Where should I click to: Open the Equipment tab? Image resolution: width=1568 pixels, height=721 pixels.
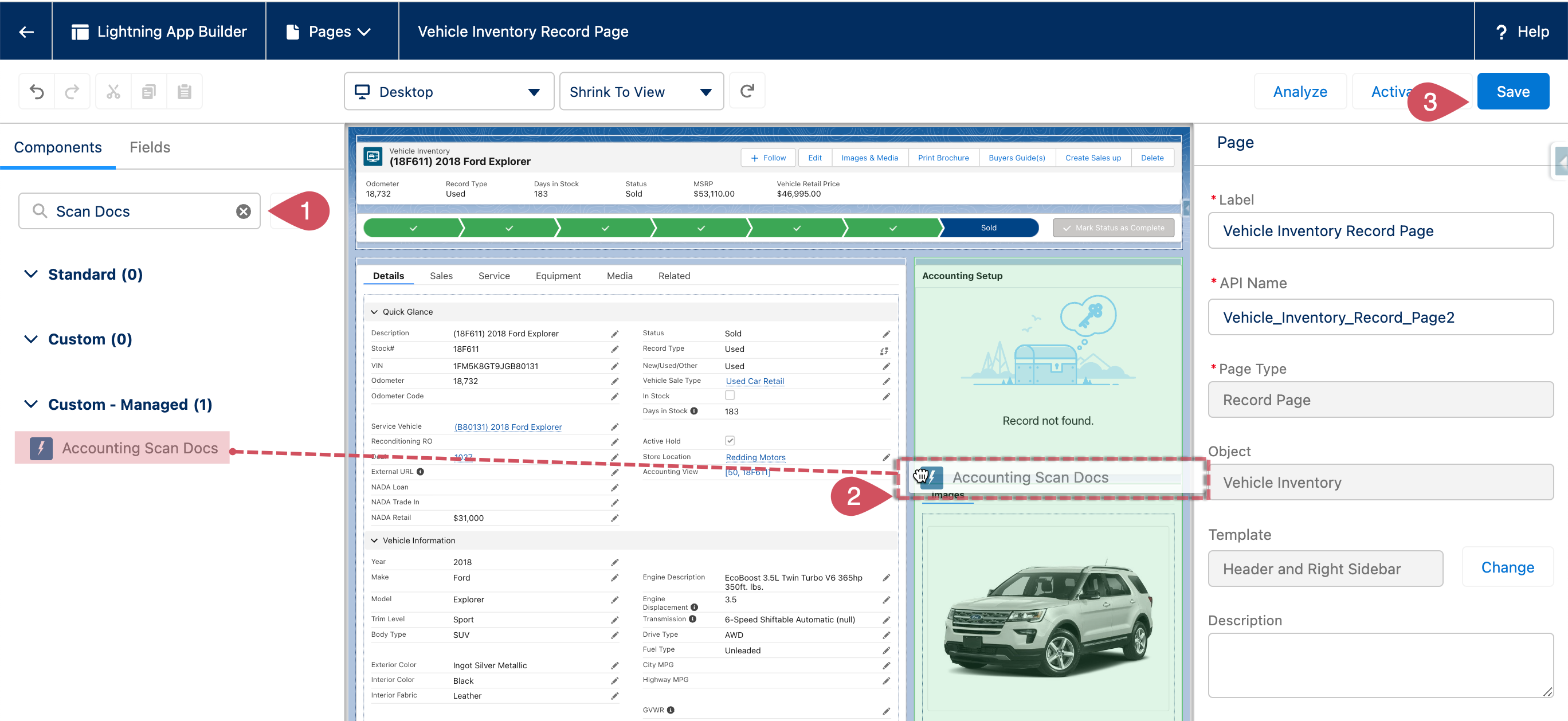click(x=558, y=276)
